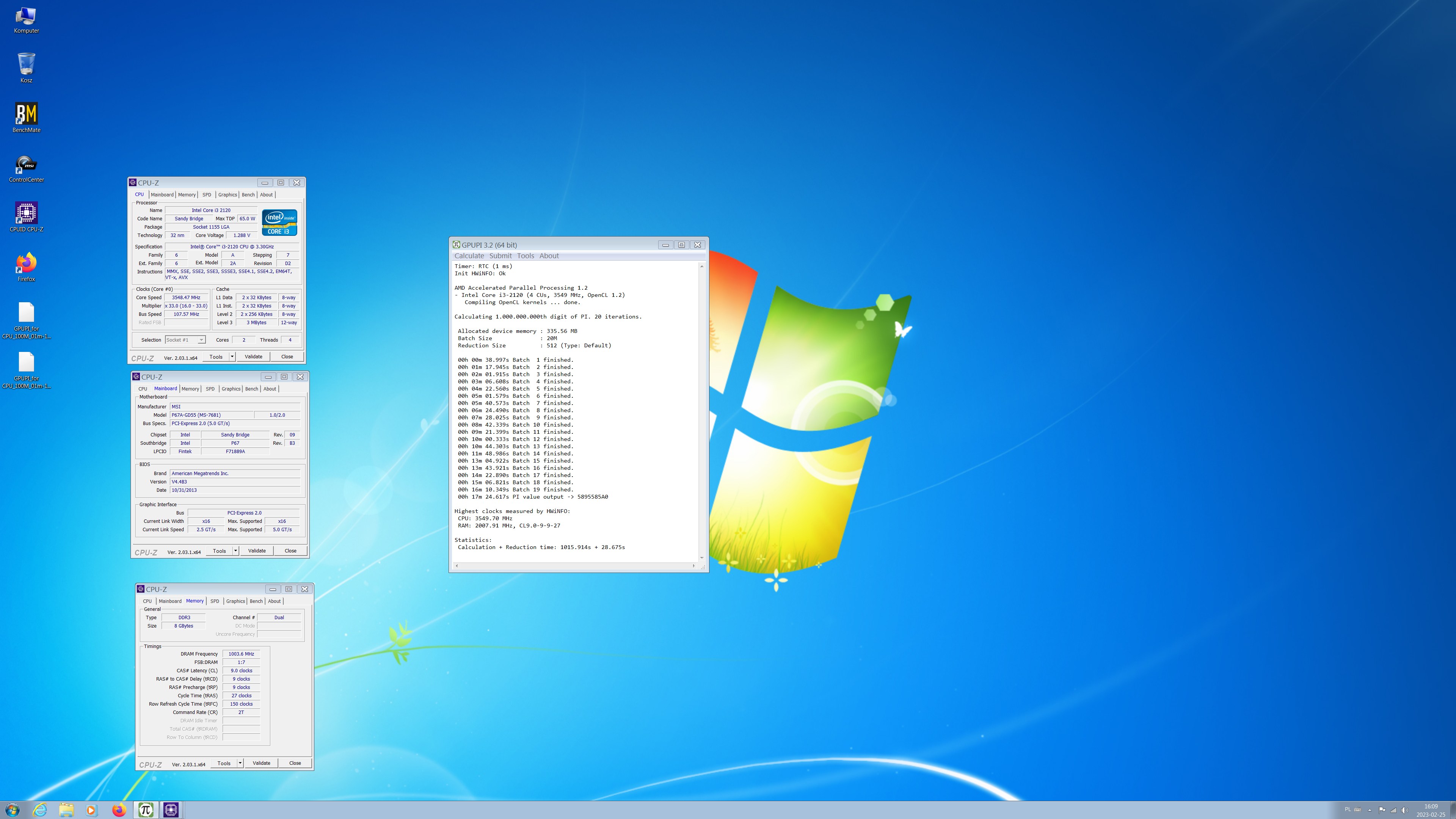
Task: Expand Tools arrow in the CPU tab window
Action: (232, 357)
